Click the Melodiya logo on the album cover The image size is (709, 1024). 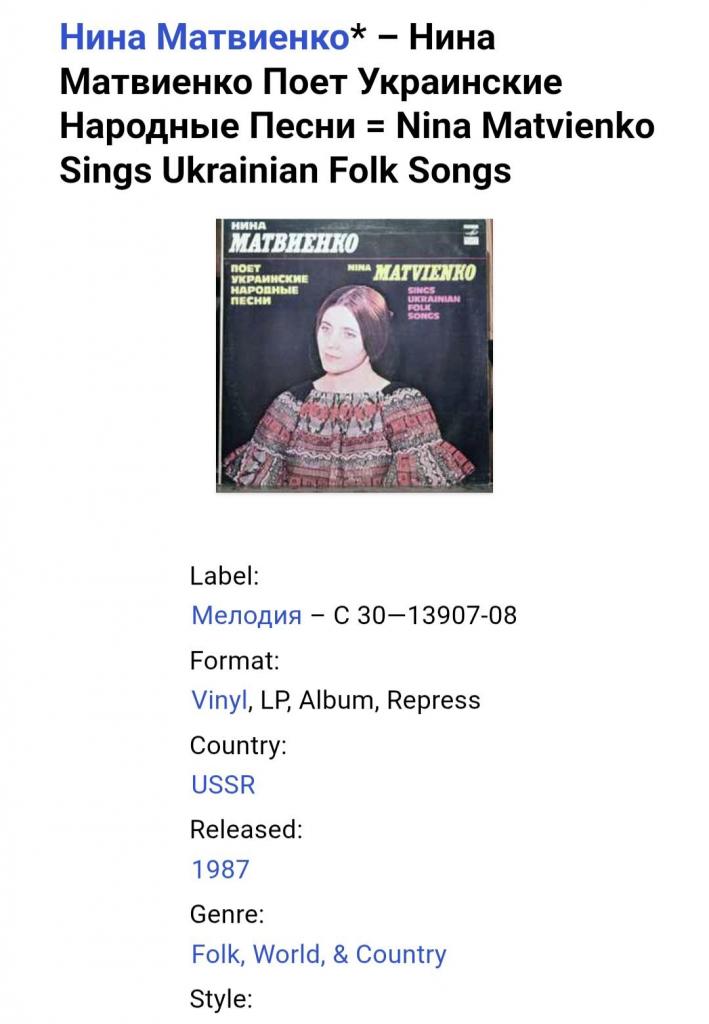pyautogui.click(x=471, y=234)
